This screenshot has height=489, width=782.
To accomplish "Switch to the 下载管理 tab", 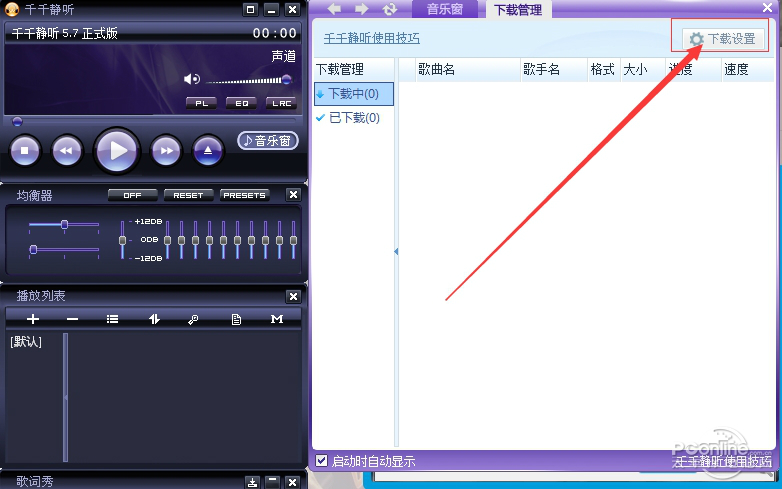I will (518, 9).
